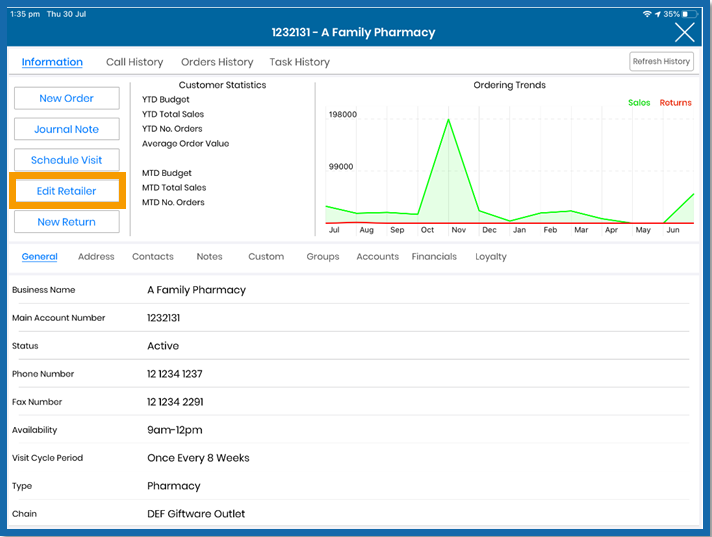712x537 pixels.
Task: Click the Average Order Value label
Action: coord(185,143)
